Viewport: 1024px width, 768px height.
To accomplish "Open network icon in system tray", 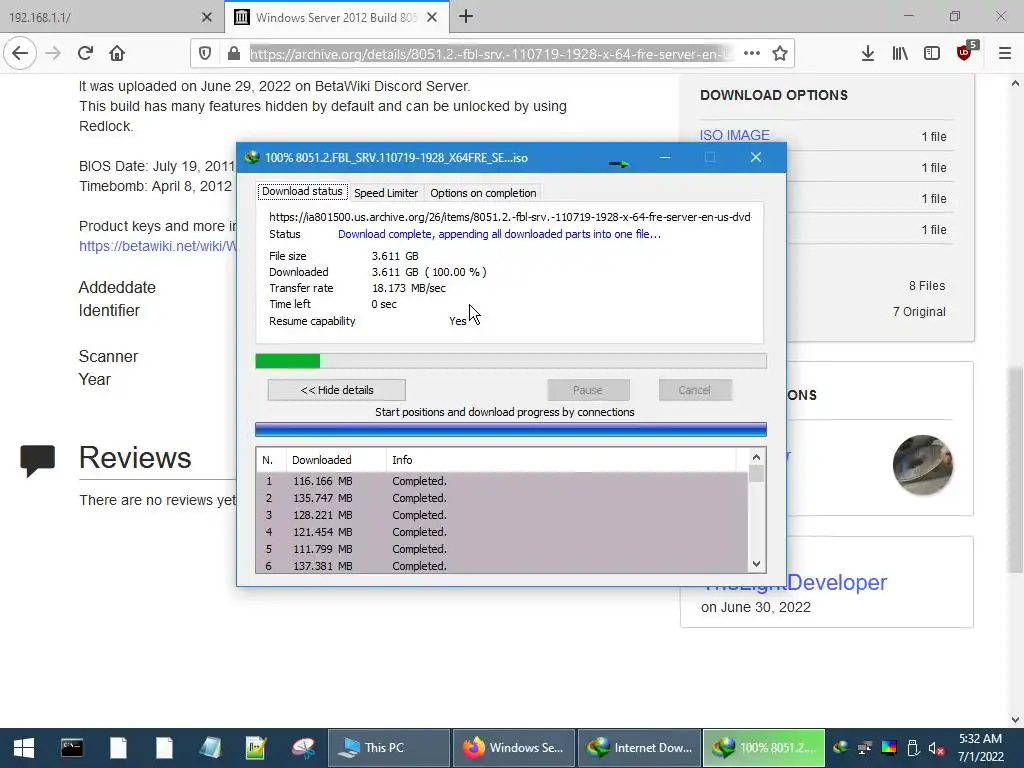I will tap(865, 748).
